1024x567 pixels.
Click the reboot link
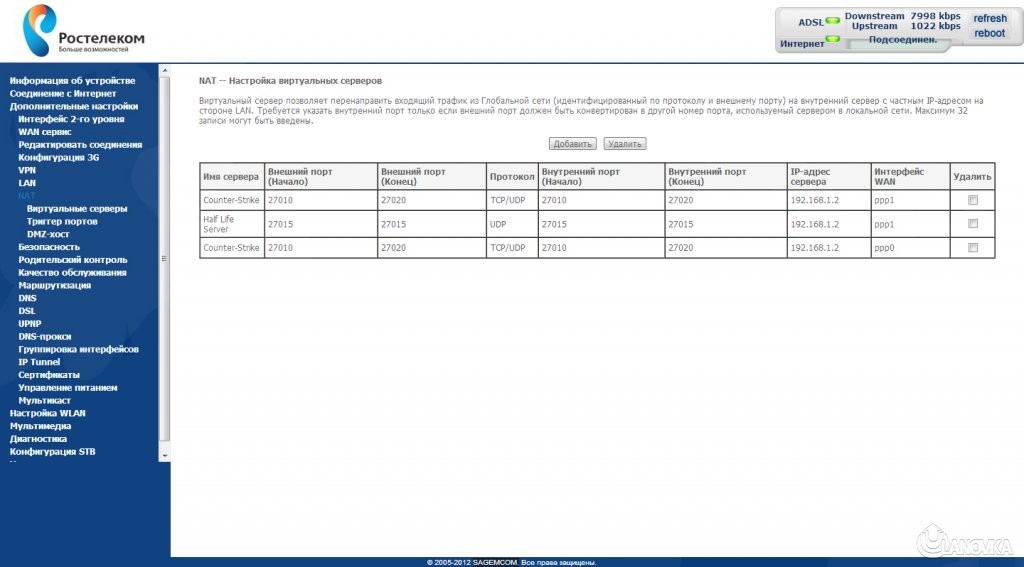990,33
